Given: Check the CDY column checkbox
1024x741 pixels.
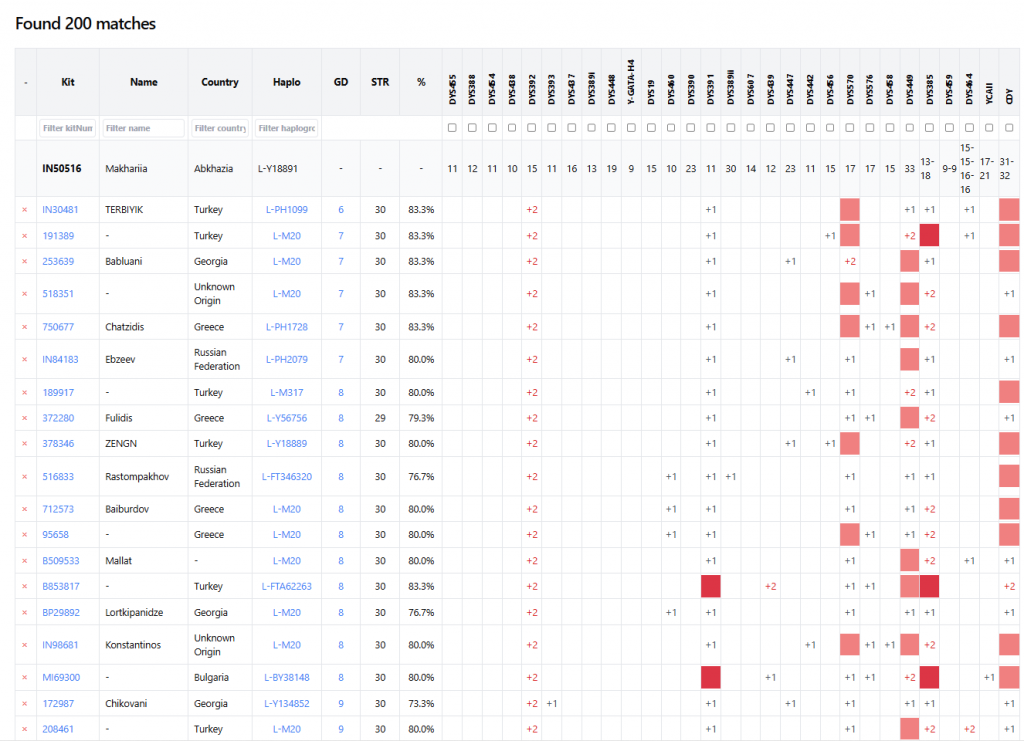Looking at the screenshot, I should pyautogui.click(x=1009, y=128).
